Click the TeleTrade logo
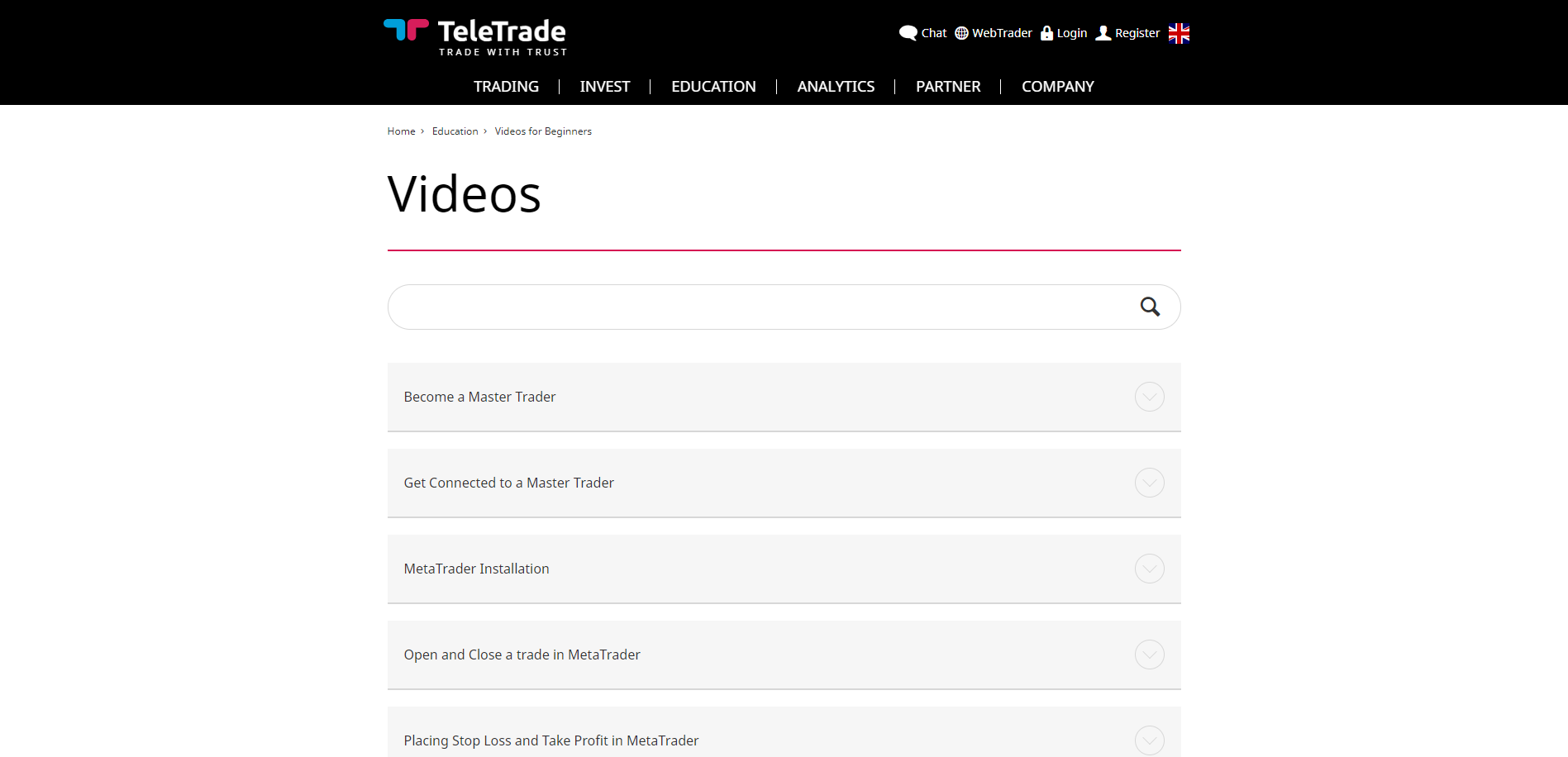 (475, 36)
